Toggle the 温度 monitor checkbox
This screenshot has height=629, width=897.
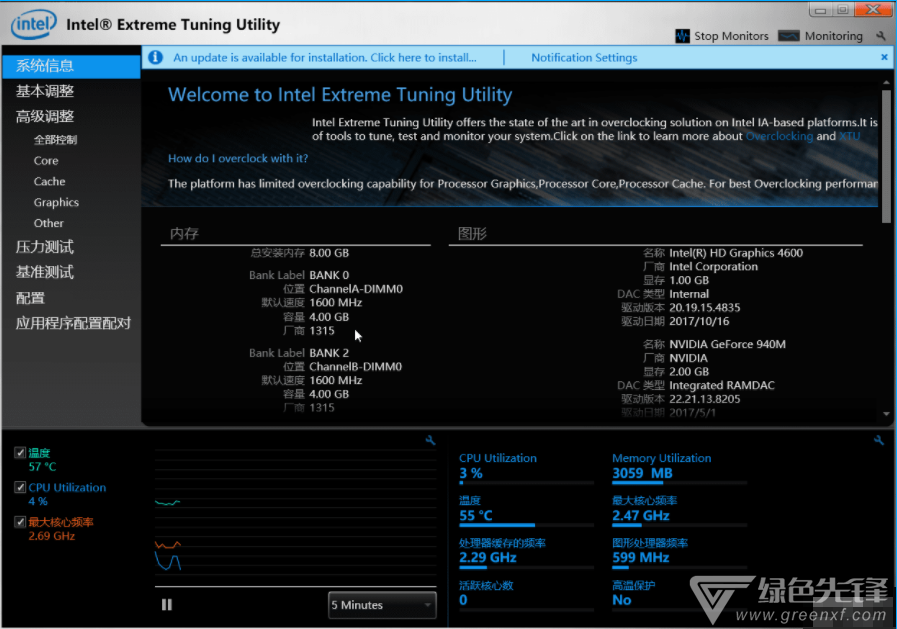(x=20, y=453)
